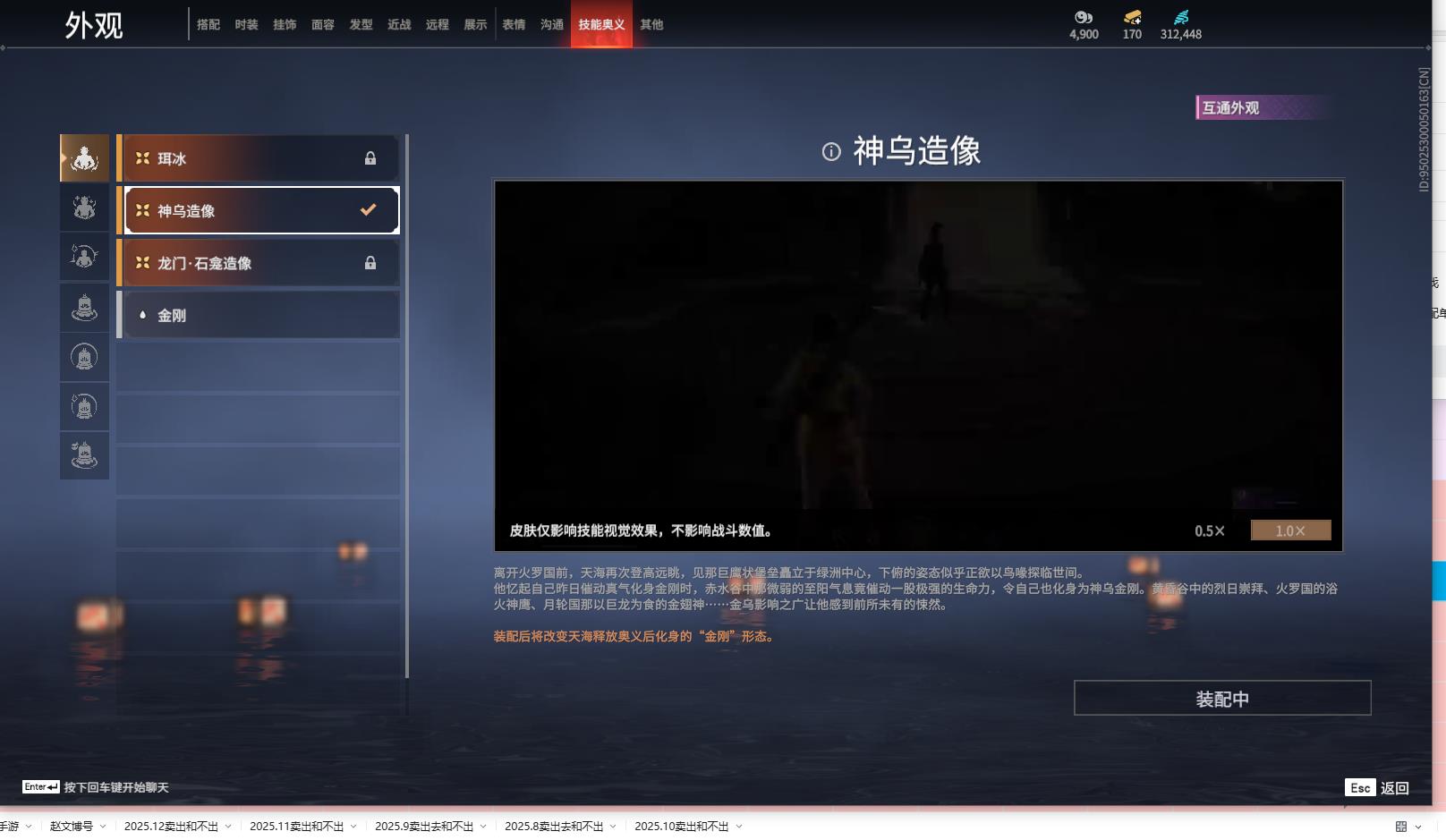Switch to the 近战 tab
This screenshot has height=840, width=1446.
(x=399, y=25)
